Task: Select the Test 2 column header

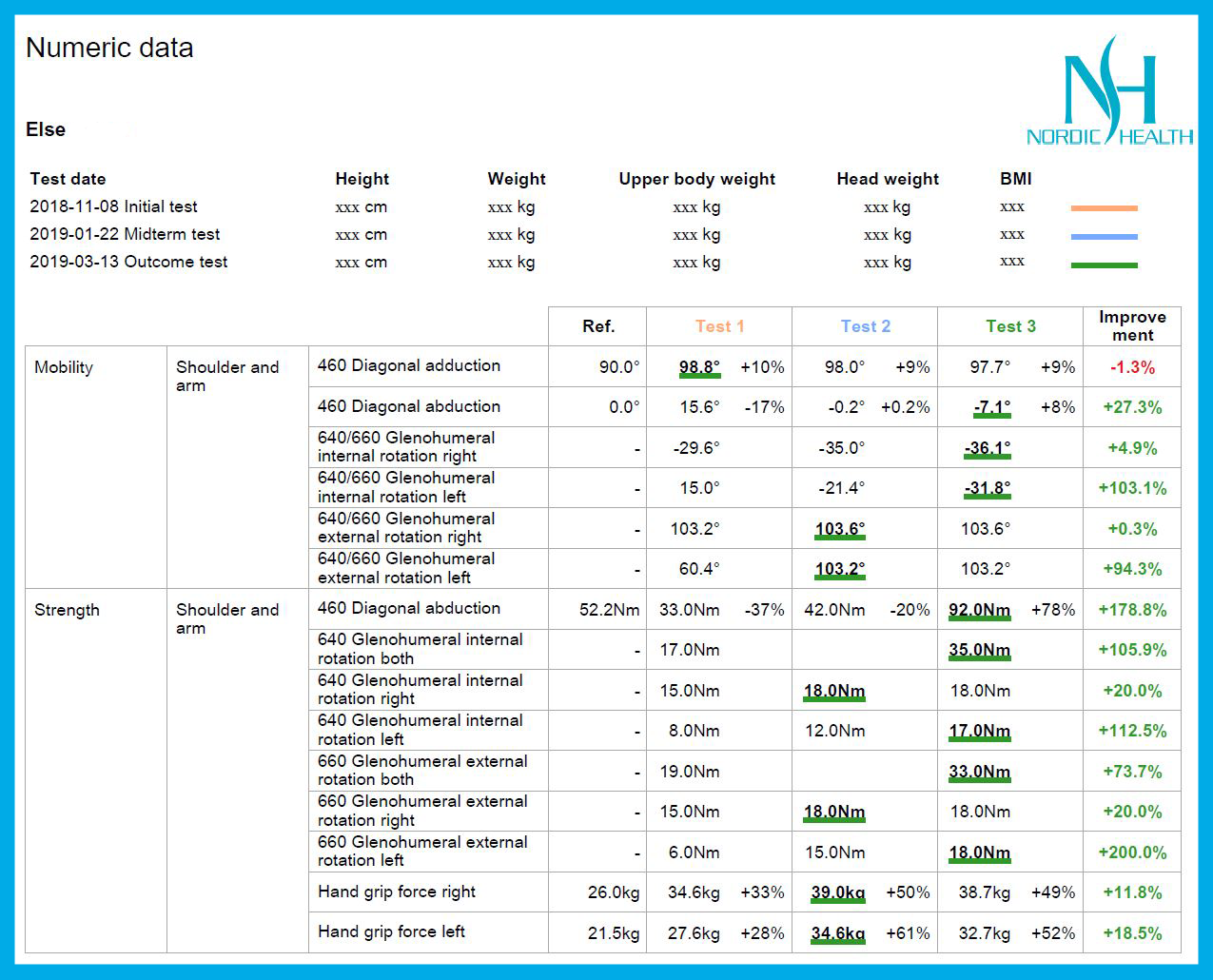Action: [x=865, y=326]
